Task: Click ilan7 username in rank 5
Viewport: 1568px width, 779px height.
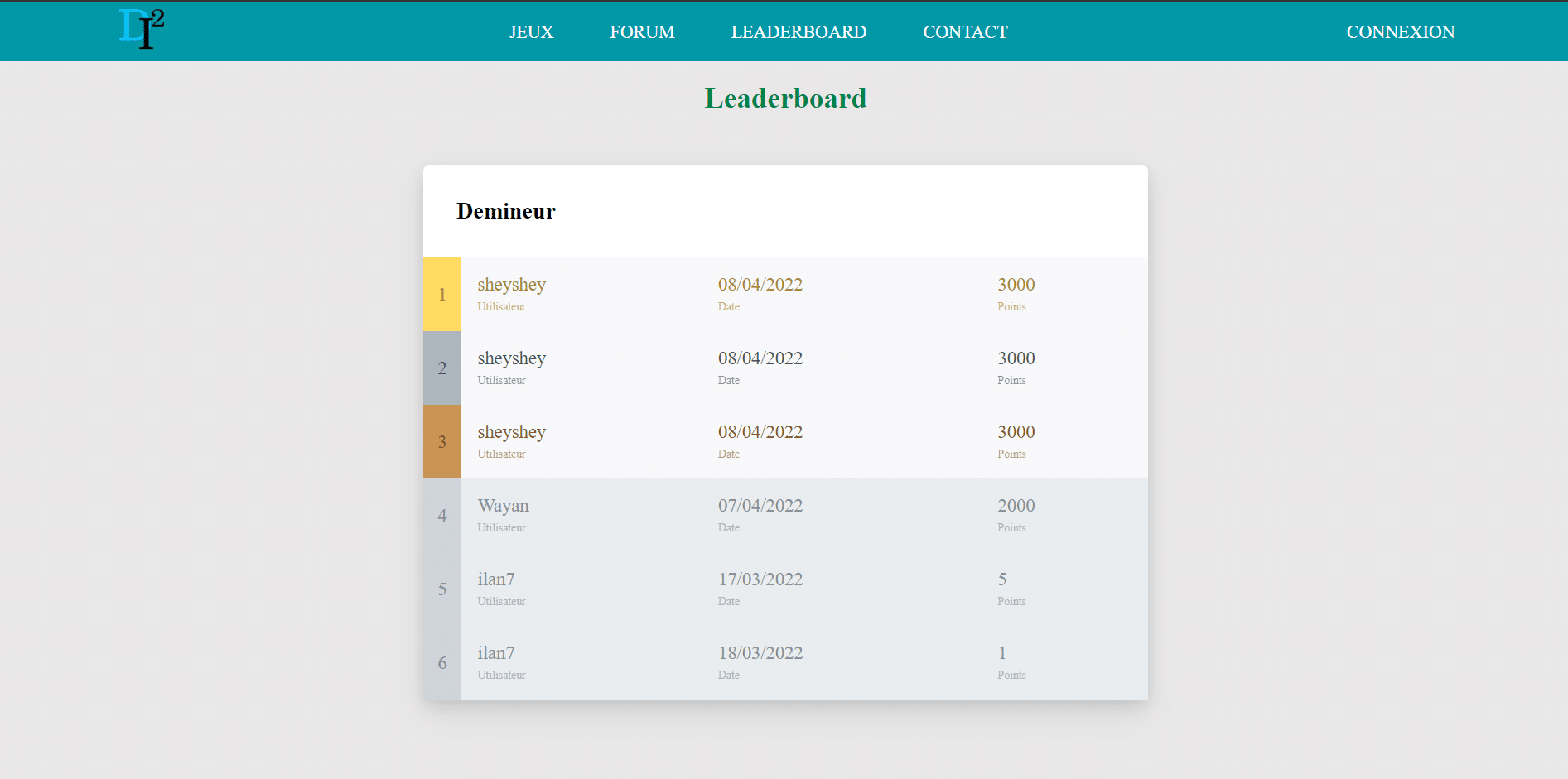Action: [x=495, y=579]
